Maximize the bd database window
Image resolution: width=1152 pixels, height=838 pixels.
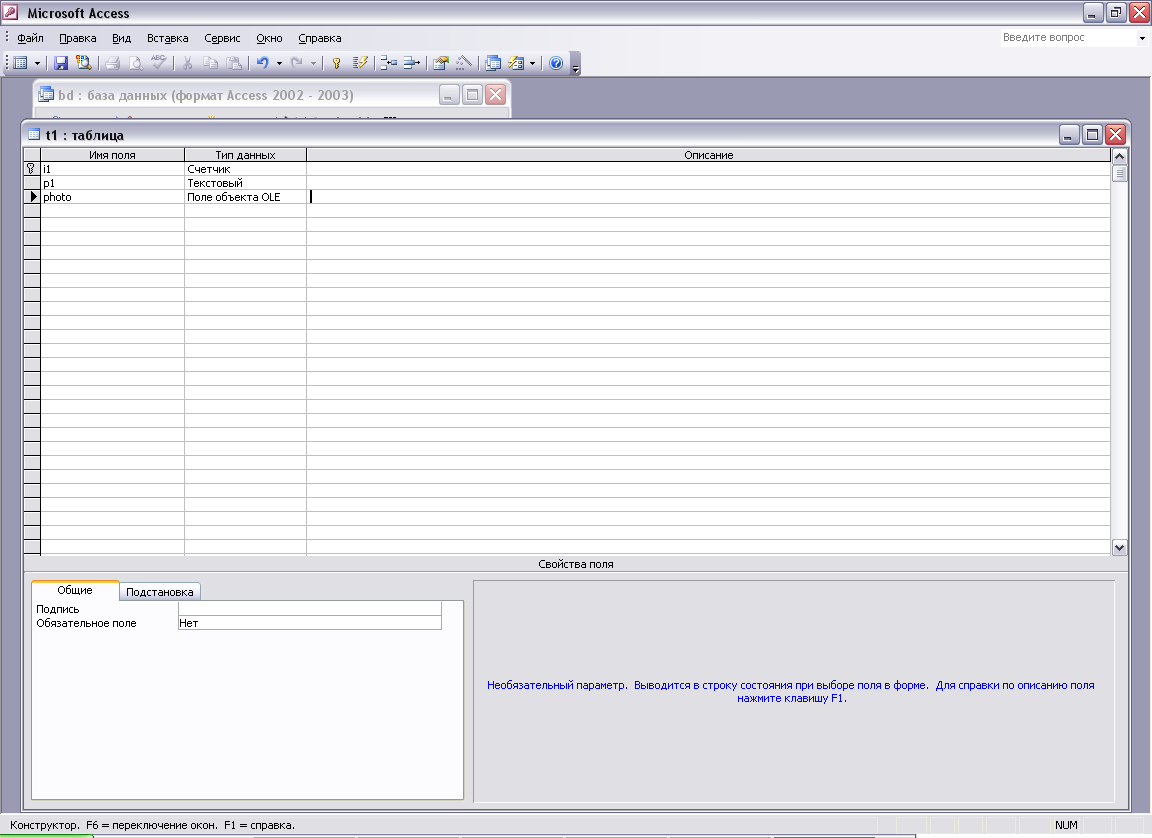coord(472,95)
